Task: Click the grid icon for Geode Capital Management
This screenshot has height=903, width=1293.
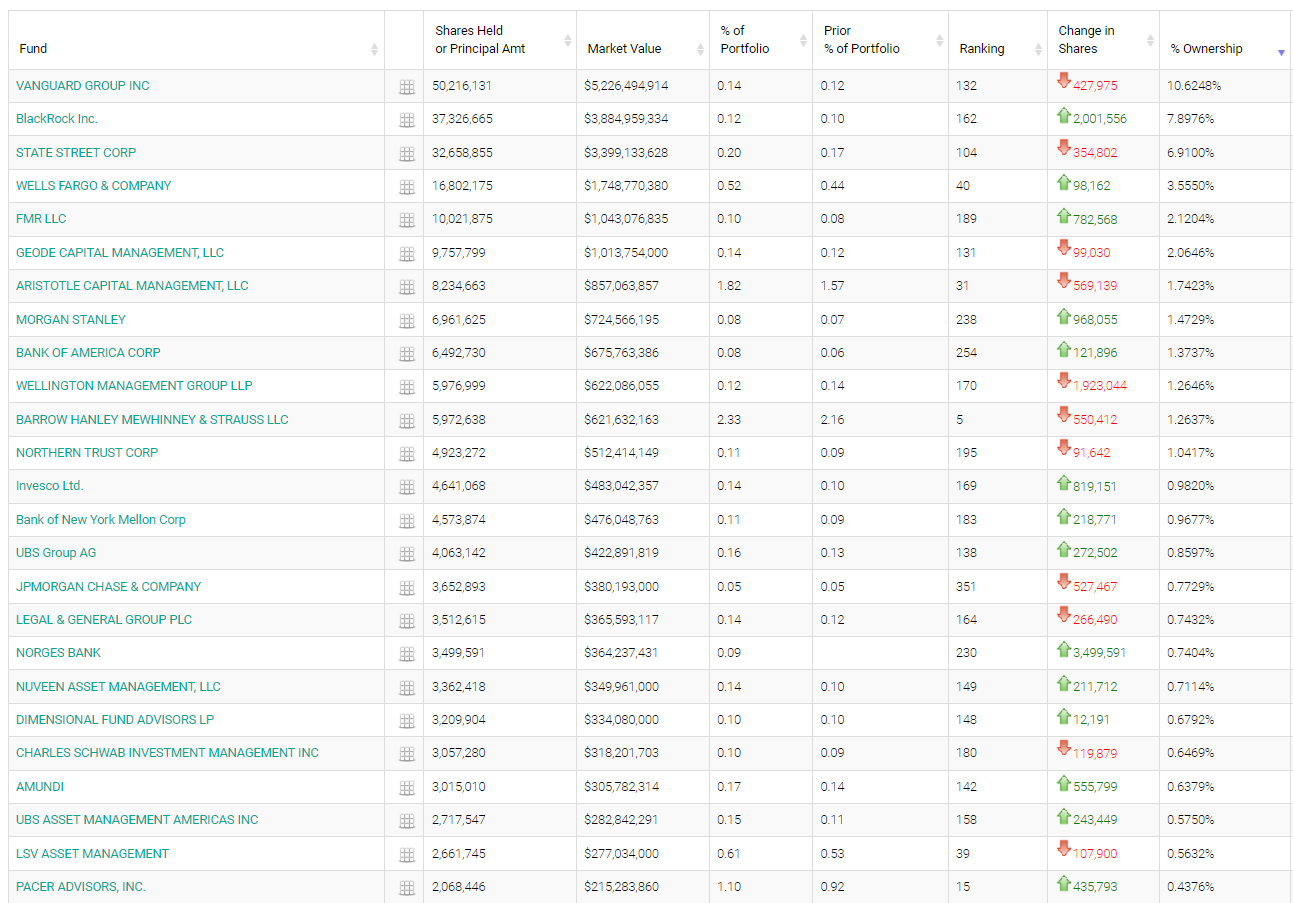Action: pyautogui.click(x=407, y=254)
